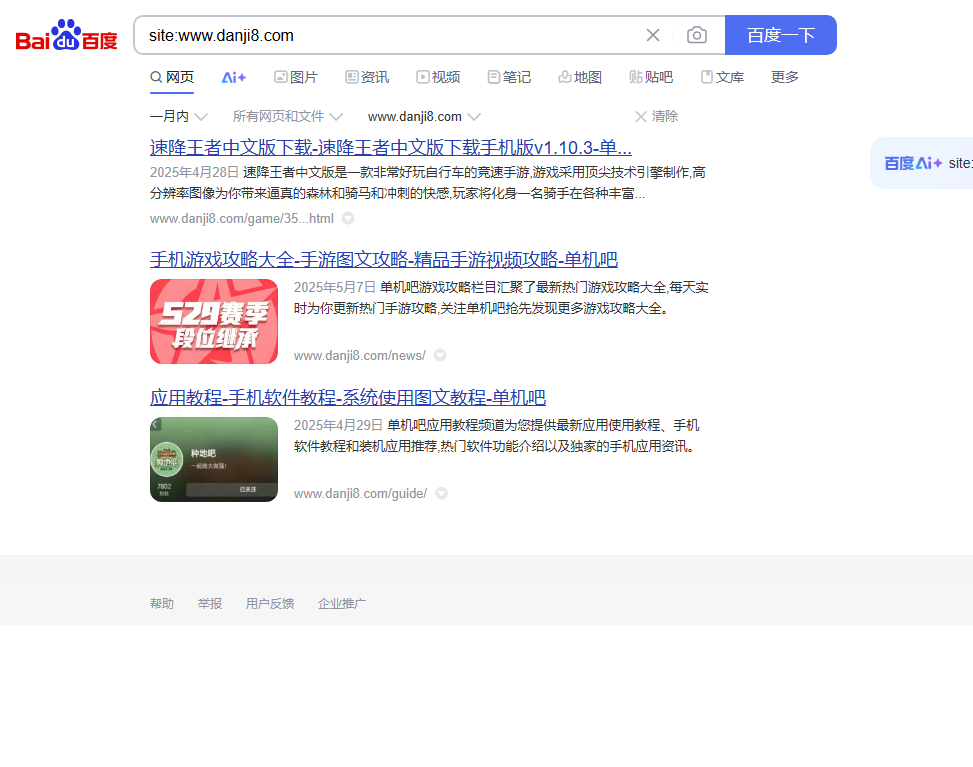Go to the 贴吧 tab
Image resolution: width=973 pixels, height=767 pixels.
(651, 77)
